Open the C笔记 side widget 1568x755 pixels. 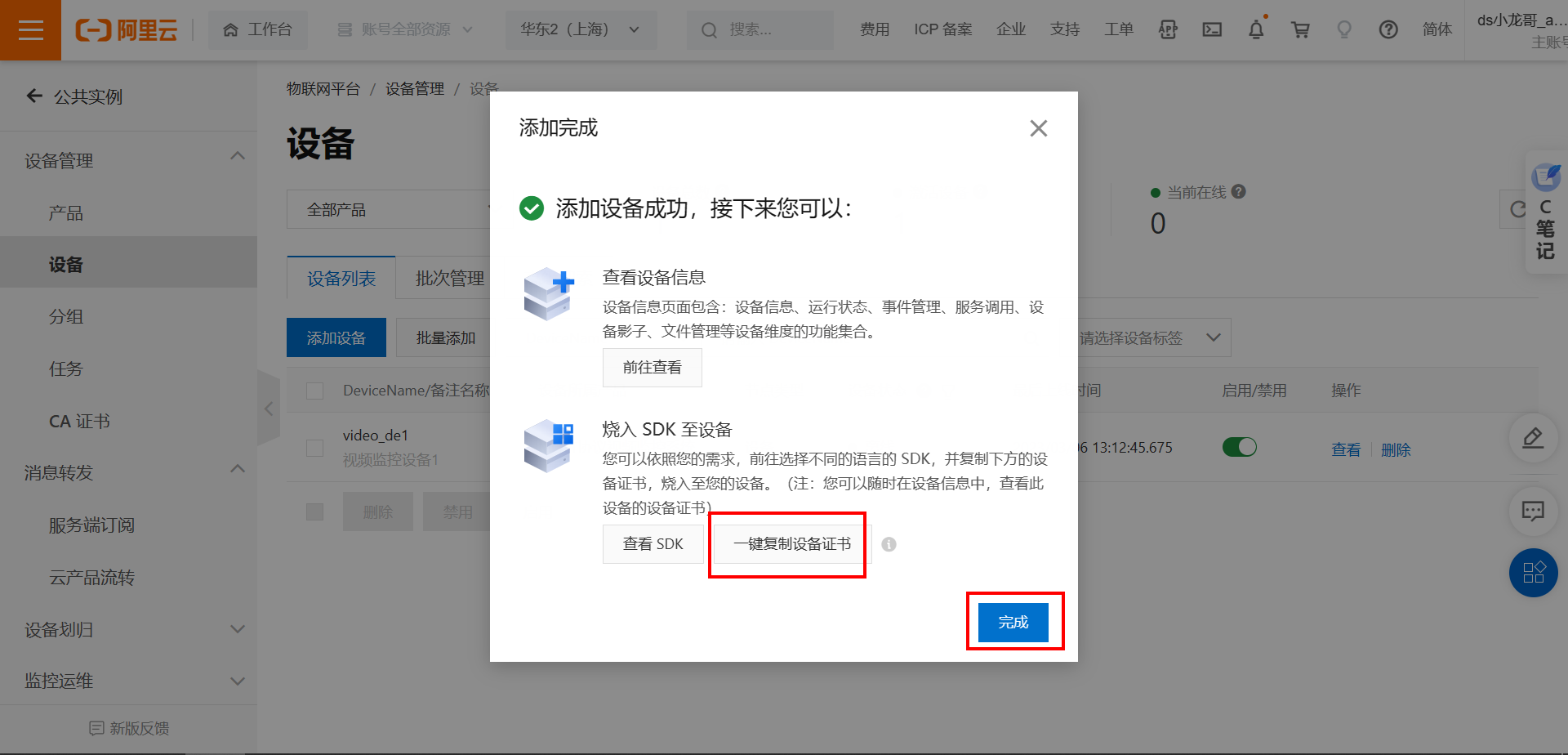tap(1545, 212)
